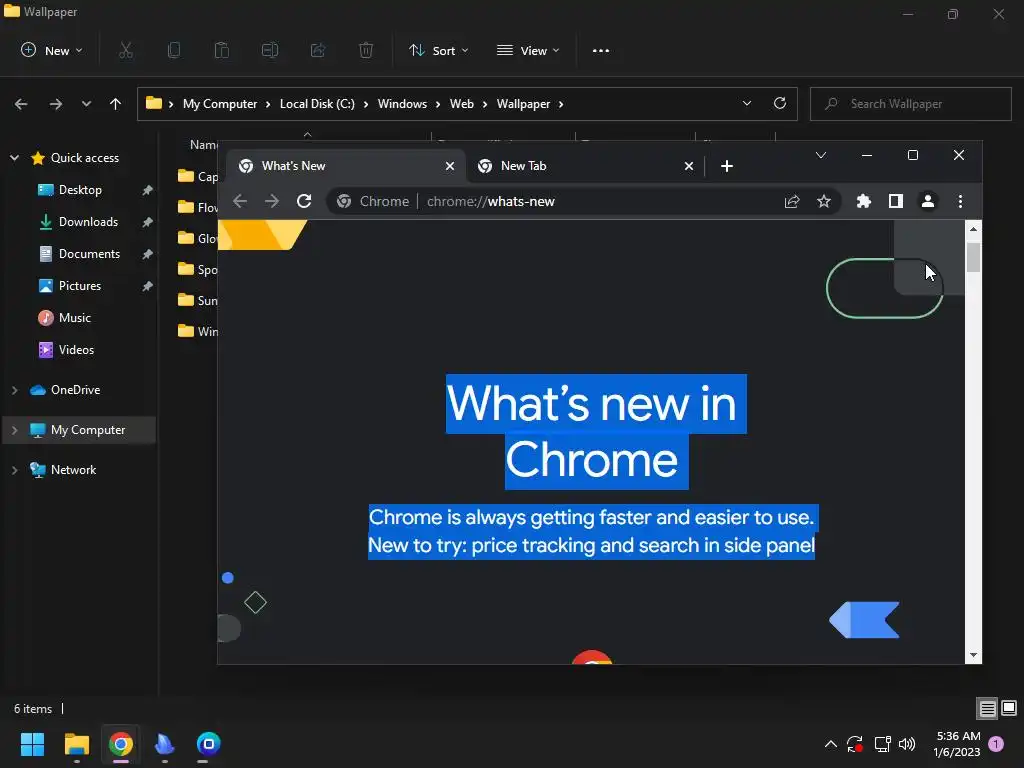Select Documents in Quick access
Screen dimensions: 1024x768
coord(89,254)
